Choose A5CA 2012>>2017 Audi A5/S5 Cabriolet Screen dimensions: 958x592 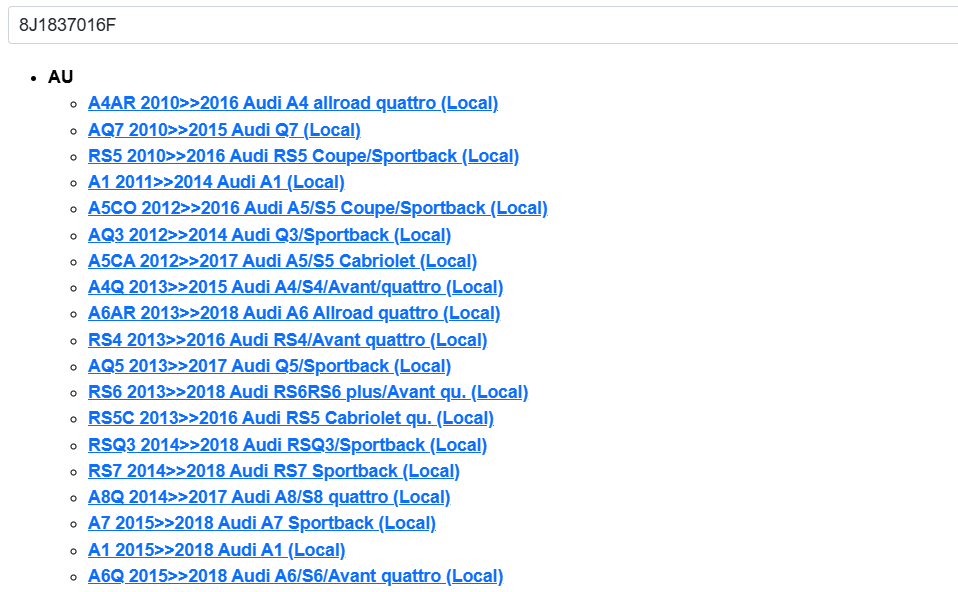click(282, 261)
